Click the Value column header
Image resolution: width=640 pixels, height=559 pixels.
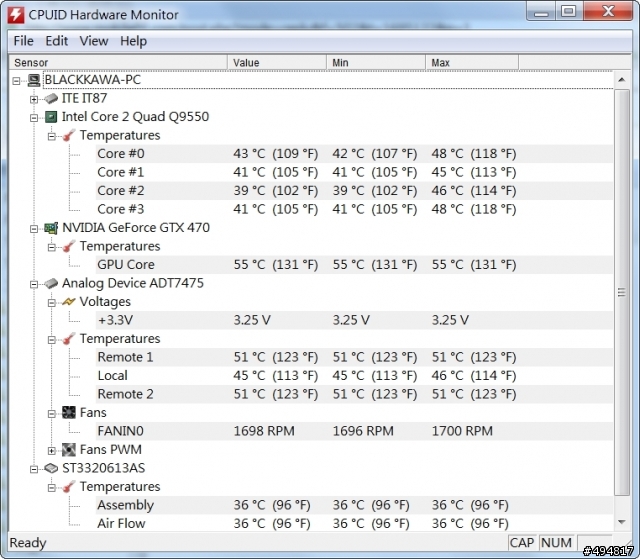pyautogui.click(x=277, y=62)
